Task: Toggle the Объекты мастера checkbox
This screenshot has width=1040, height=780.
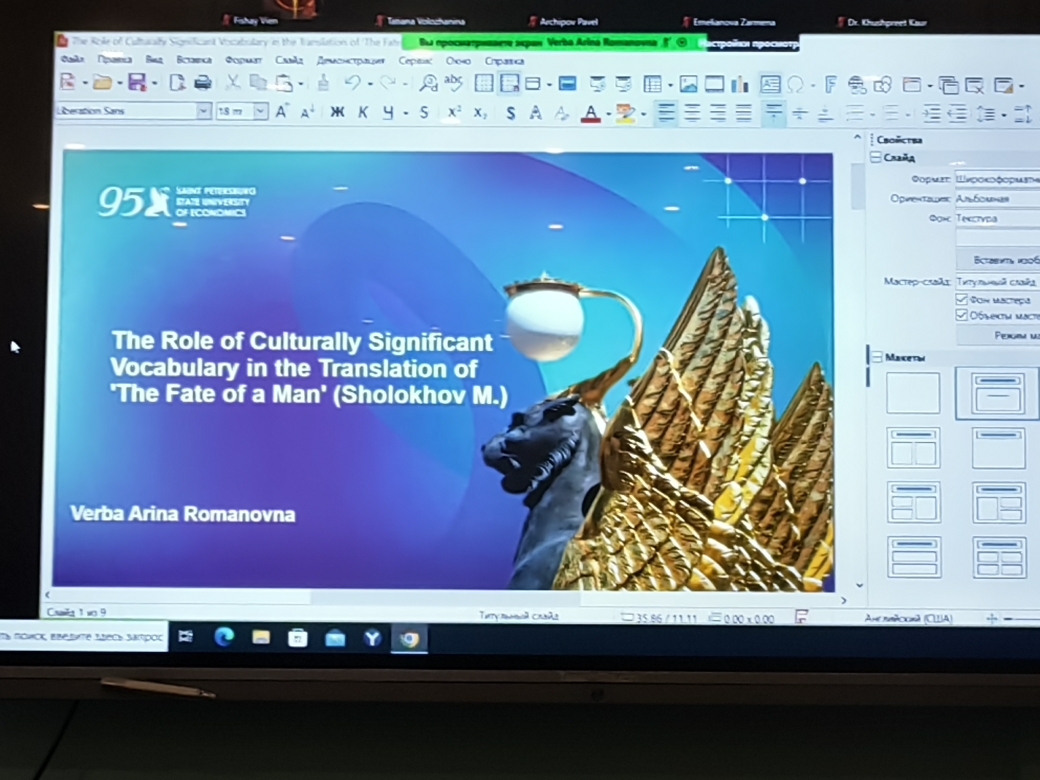Action: (962, 315)
